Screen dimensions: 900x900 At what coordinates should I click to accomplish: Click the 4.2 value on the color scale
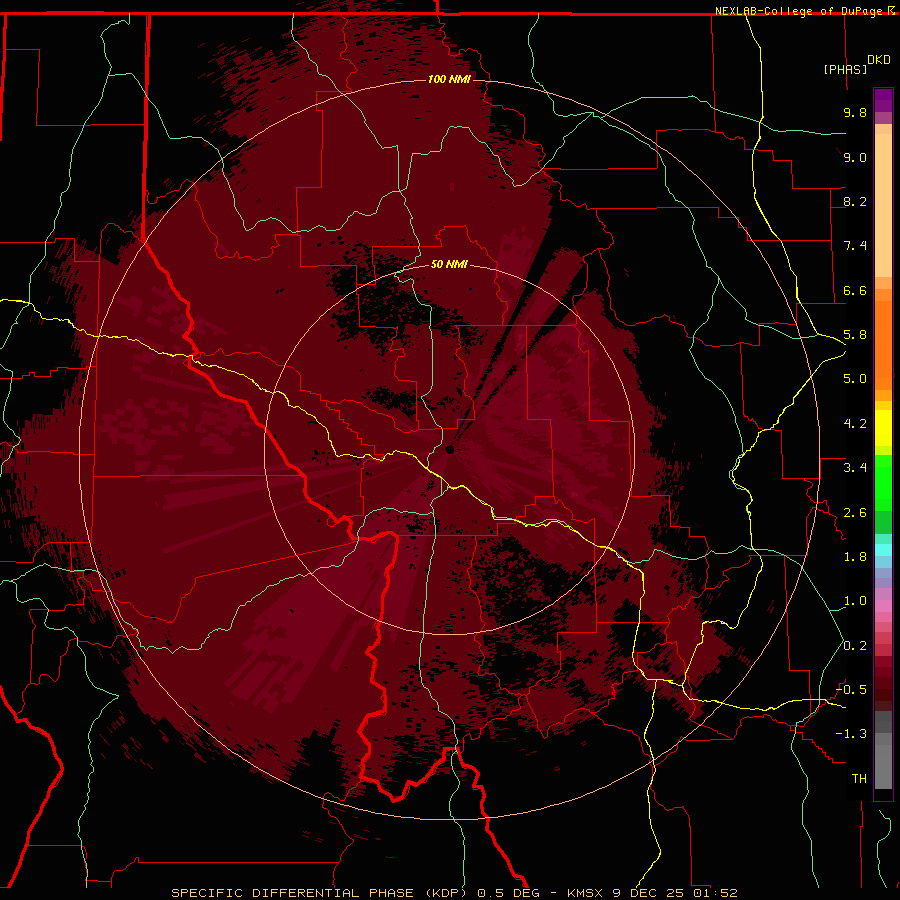coord(855,424)
